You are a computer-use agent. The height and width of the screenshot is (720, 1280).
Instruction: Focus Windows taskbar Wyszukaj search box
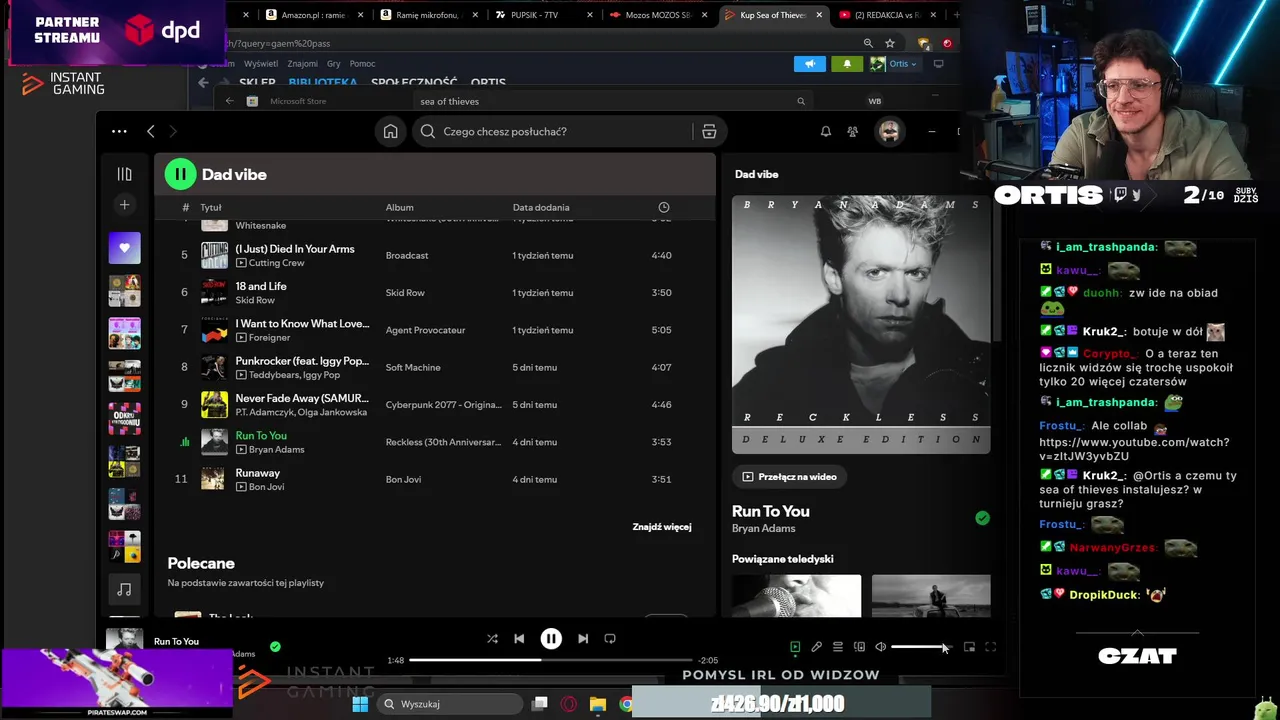[448, 704]
